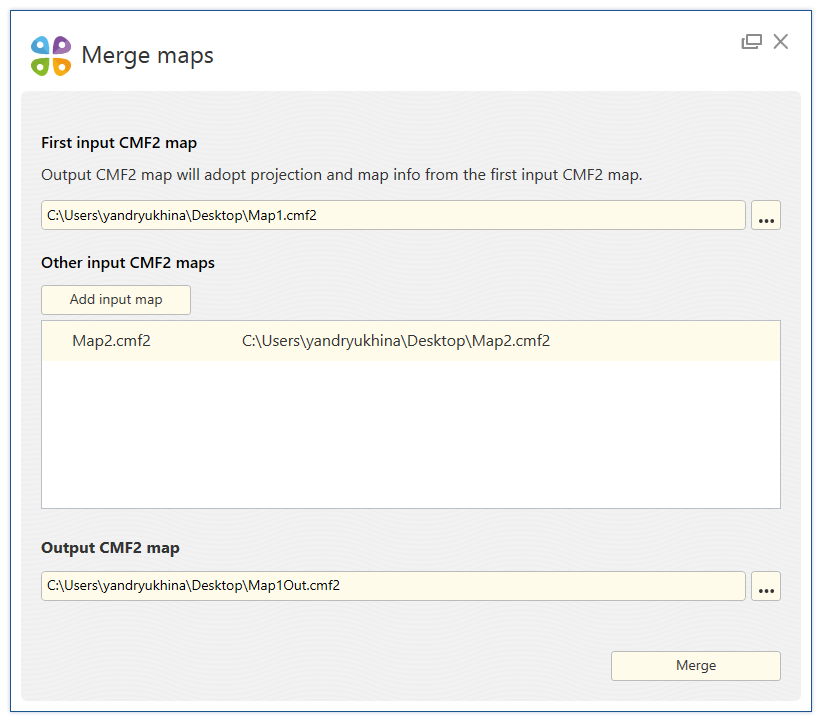Click the Other input CMF2 maps heading
This screenshot has height=722, width=822.
point(128,263)
